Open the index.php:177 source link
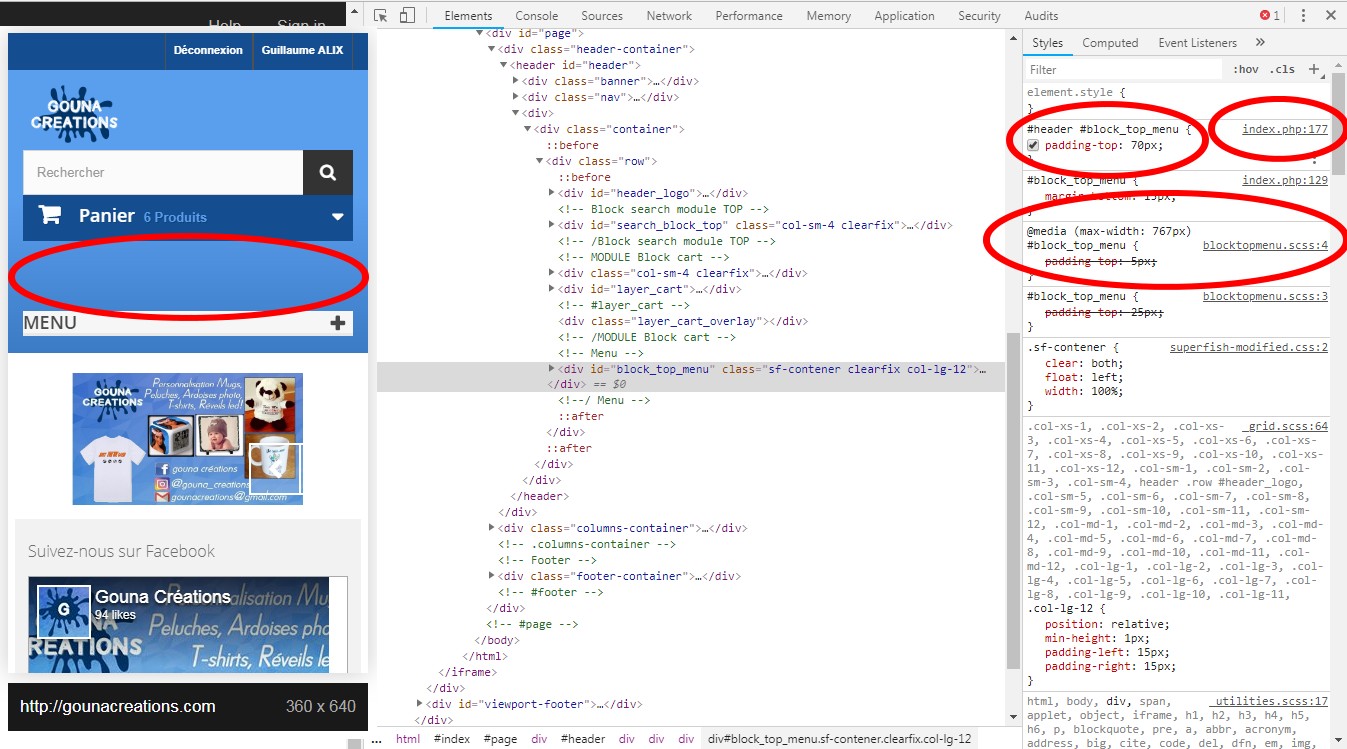The height and width of the screenshot is (749, 1347). click(1285, 129)
